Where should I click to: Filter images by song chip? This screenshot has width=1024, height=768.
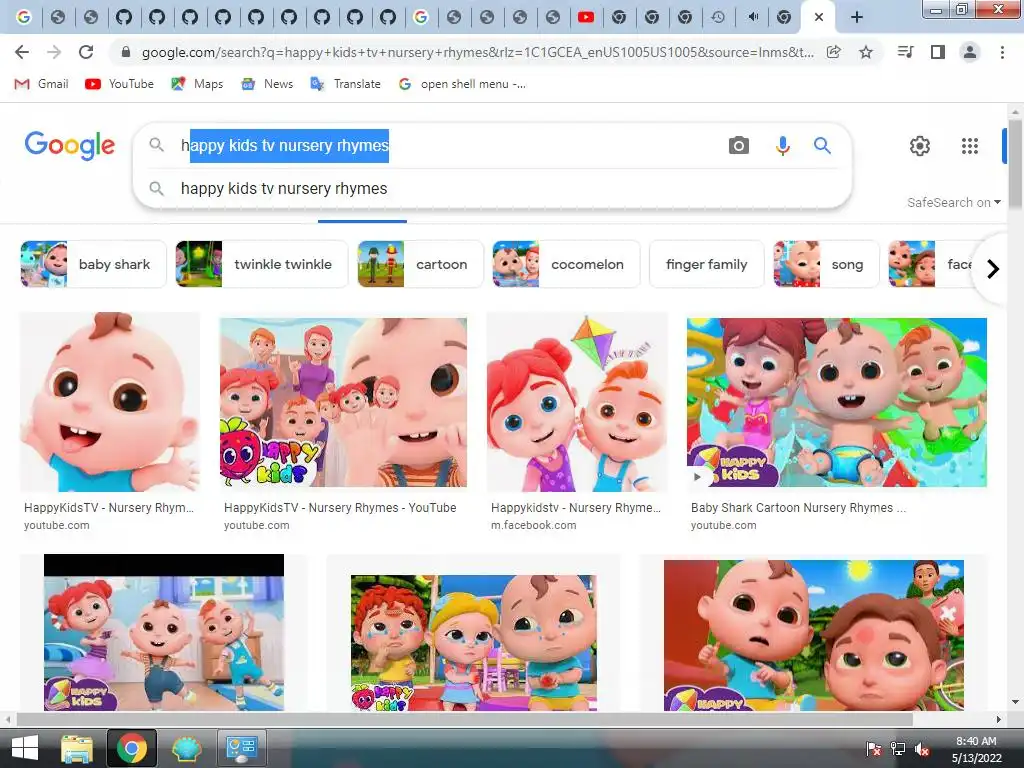(x=826, y=264)
